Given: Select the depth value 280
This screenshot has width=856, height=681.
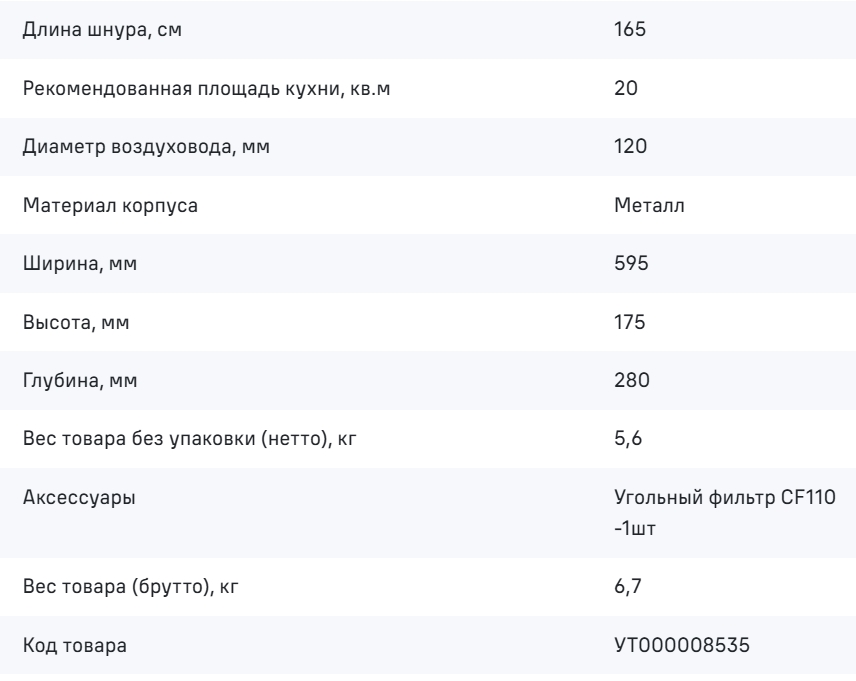Looking at the screenshot, I should (632, 380).
